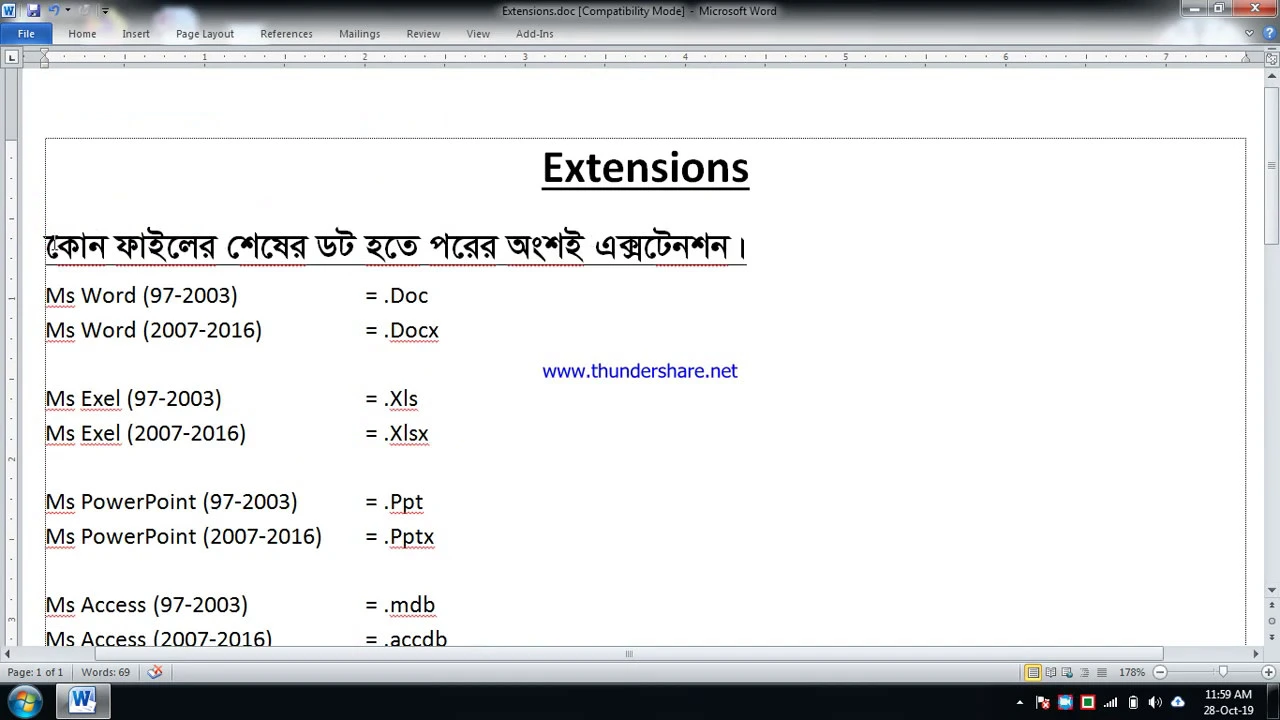Switch to Web Layout view
Viewport: 1280px width, 720px height.
click(x=1067, y=672)
